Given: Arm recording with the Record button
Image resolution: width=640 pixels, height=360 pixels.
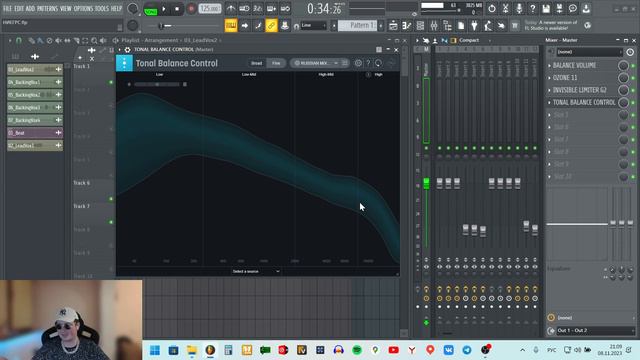Looking at the screenshot, I should tap(191, 9).
